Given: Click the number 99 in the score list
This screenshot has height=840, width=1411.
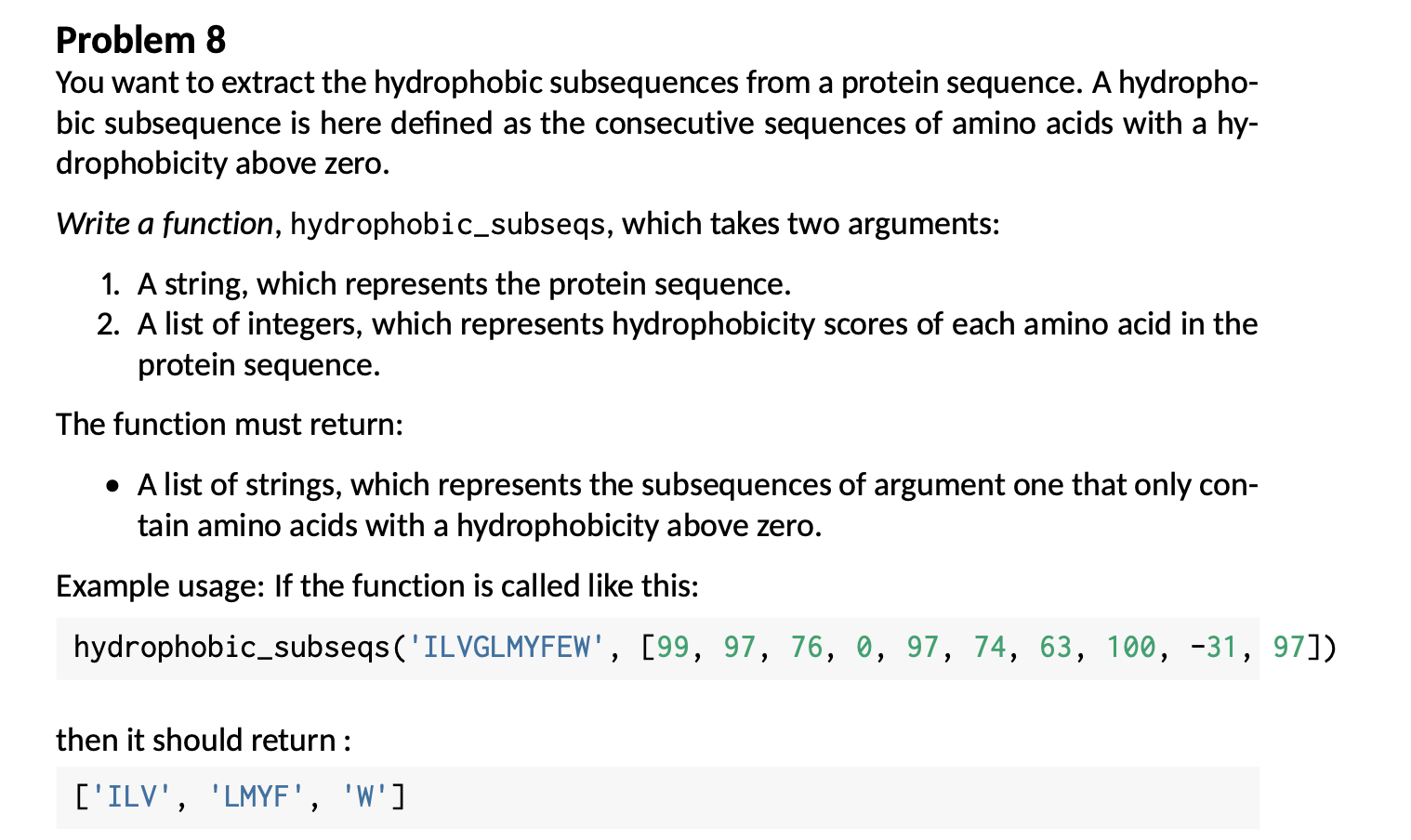Looking at the screenshot, I should click(x=673, y=647).
